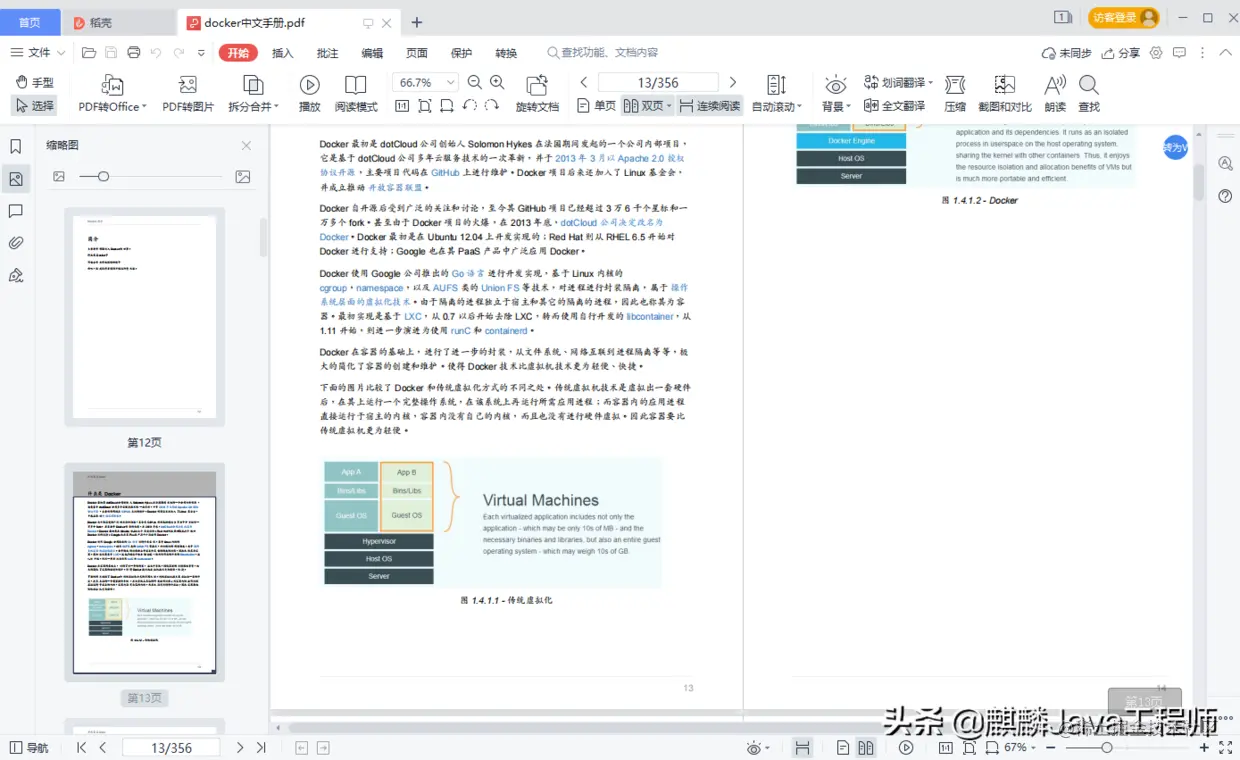Start slideshow with the 播放 button
The height and width of the screenshot is (760, 1240).
click(x=310, y=93)
